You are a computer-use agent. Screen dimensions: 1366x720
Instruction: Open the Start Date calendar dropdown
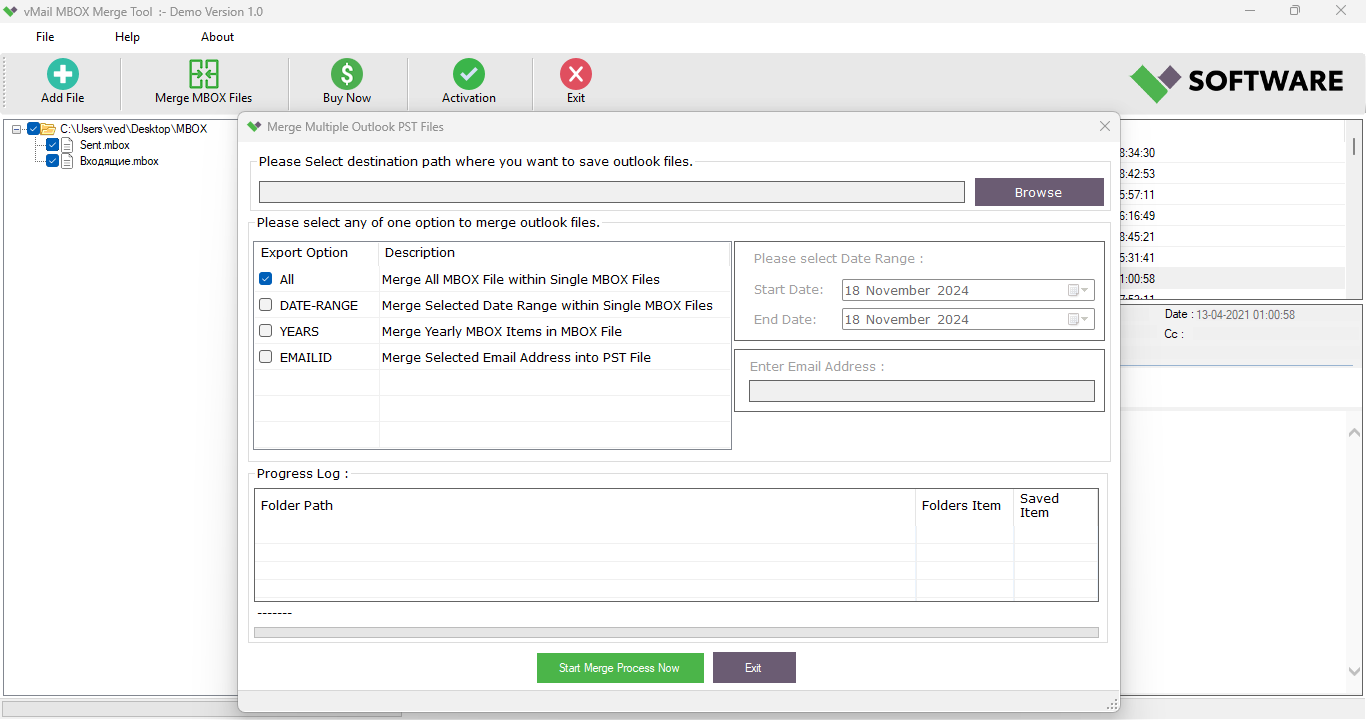click(x=1078, y=291)
